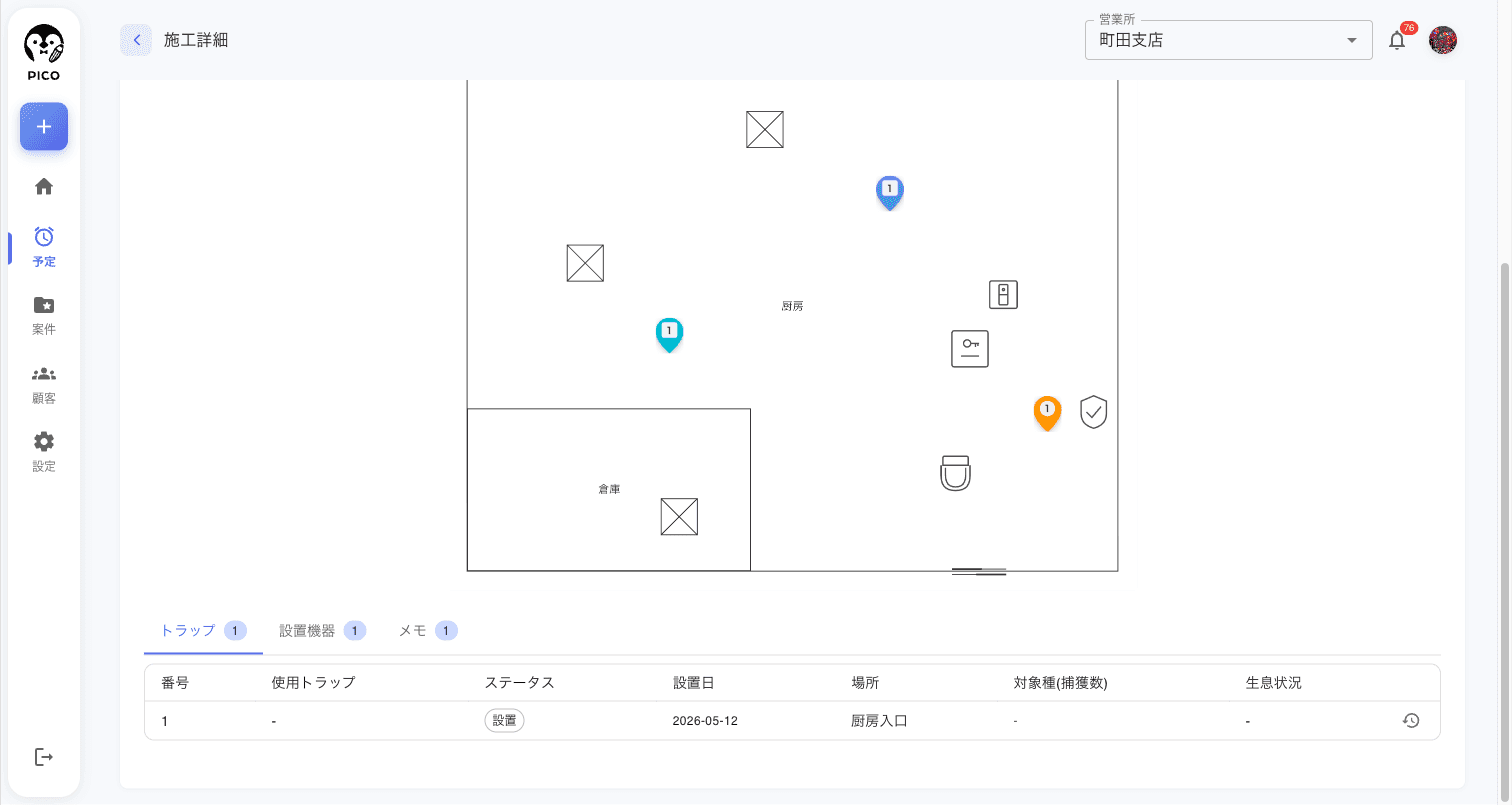This screenshot has width=1512, height=805.
Task: Switch to the 設置機器 tab
Action: (x=322, y=631)
